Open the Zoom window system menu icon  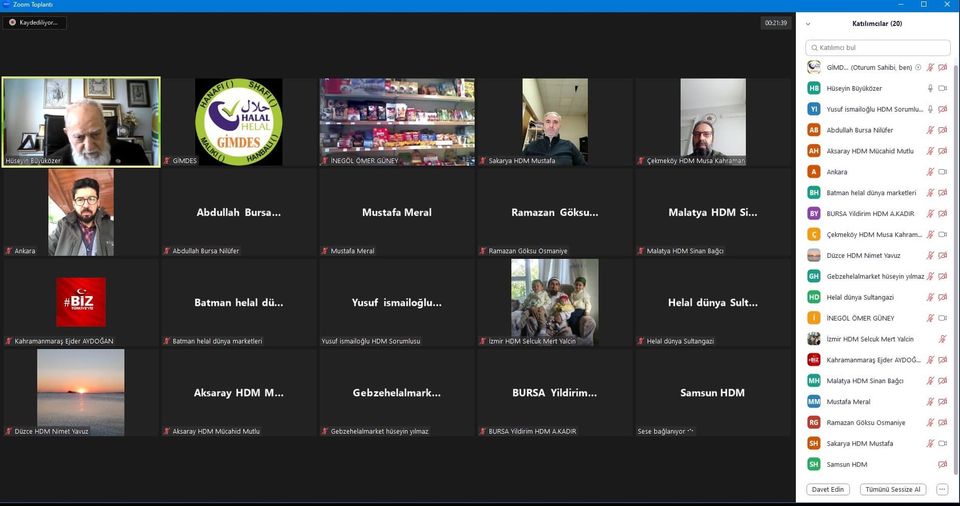coord(6,5)
